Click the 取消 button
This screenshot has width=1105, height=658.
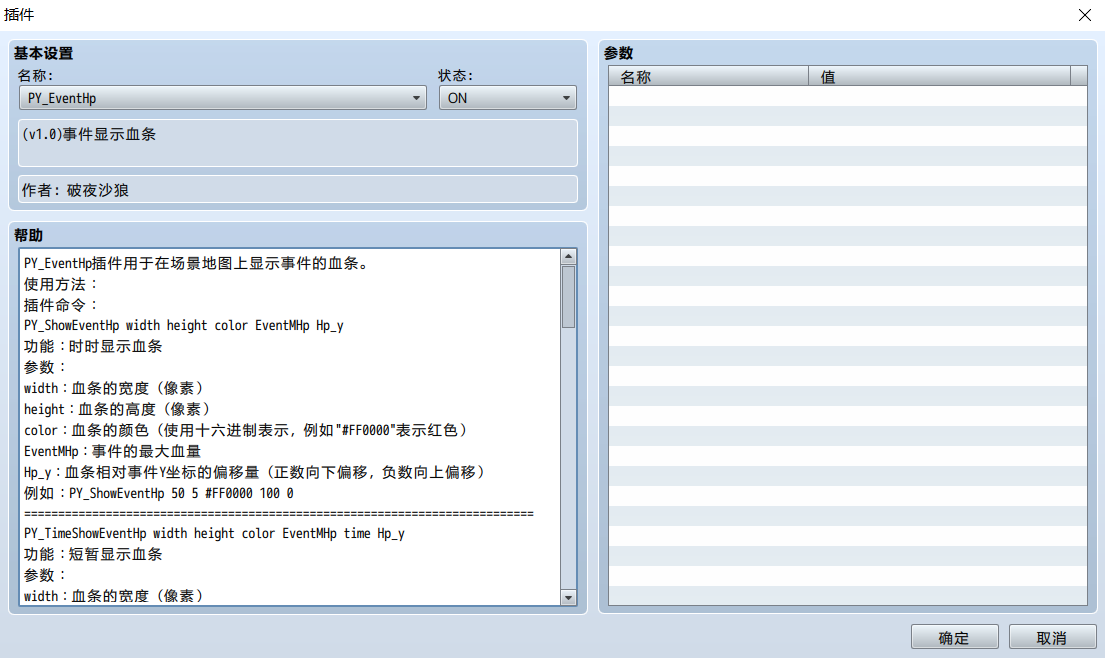pyautogui.click(x=1052, y=638)
